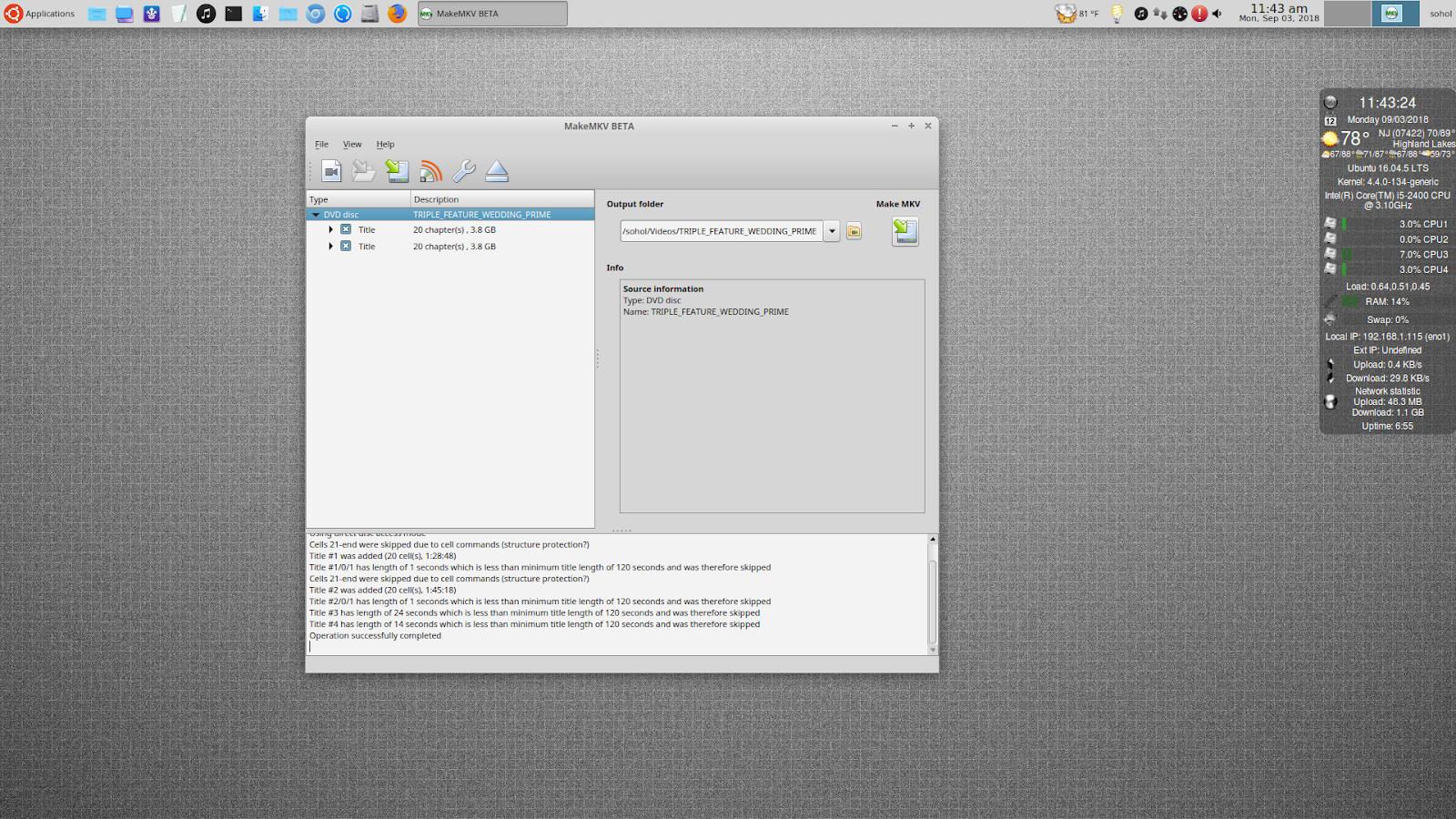Launch Firefox from the top panel
This screenshot has width=1456, height=819.
pyautogui.click(x=397, y=14)
